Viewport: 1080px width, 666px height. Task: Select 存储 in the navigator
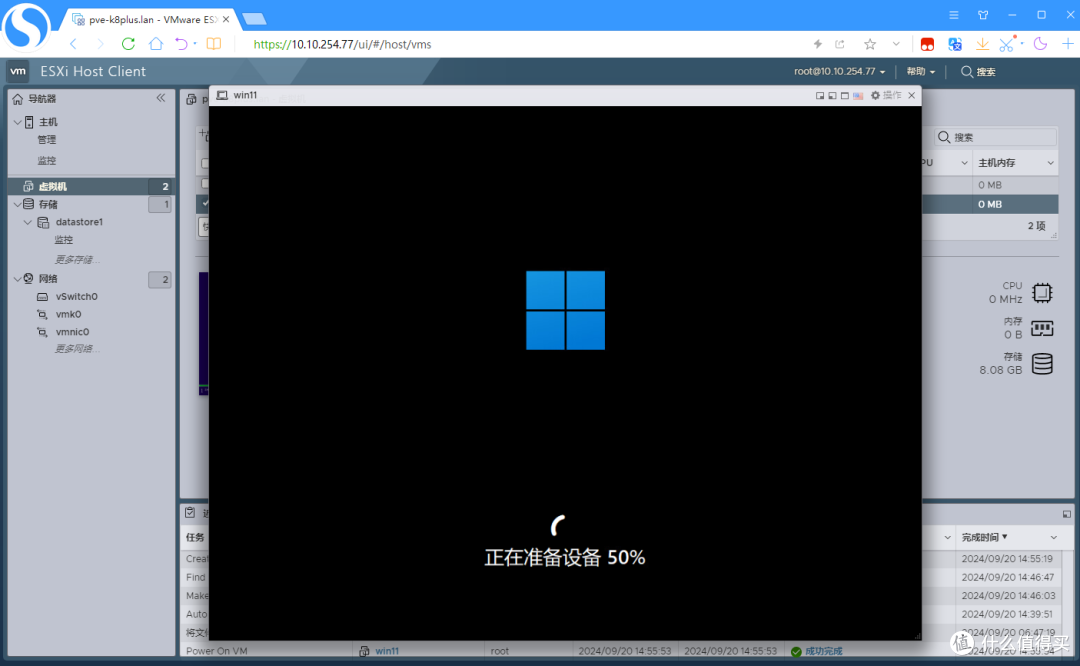pos(48,204)
